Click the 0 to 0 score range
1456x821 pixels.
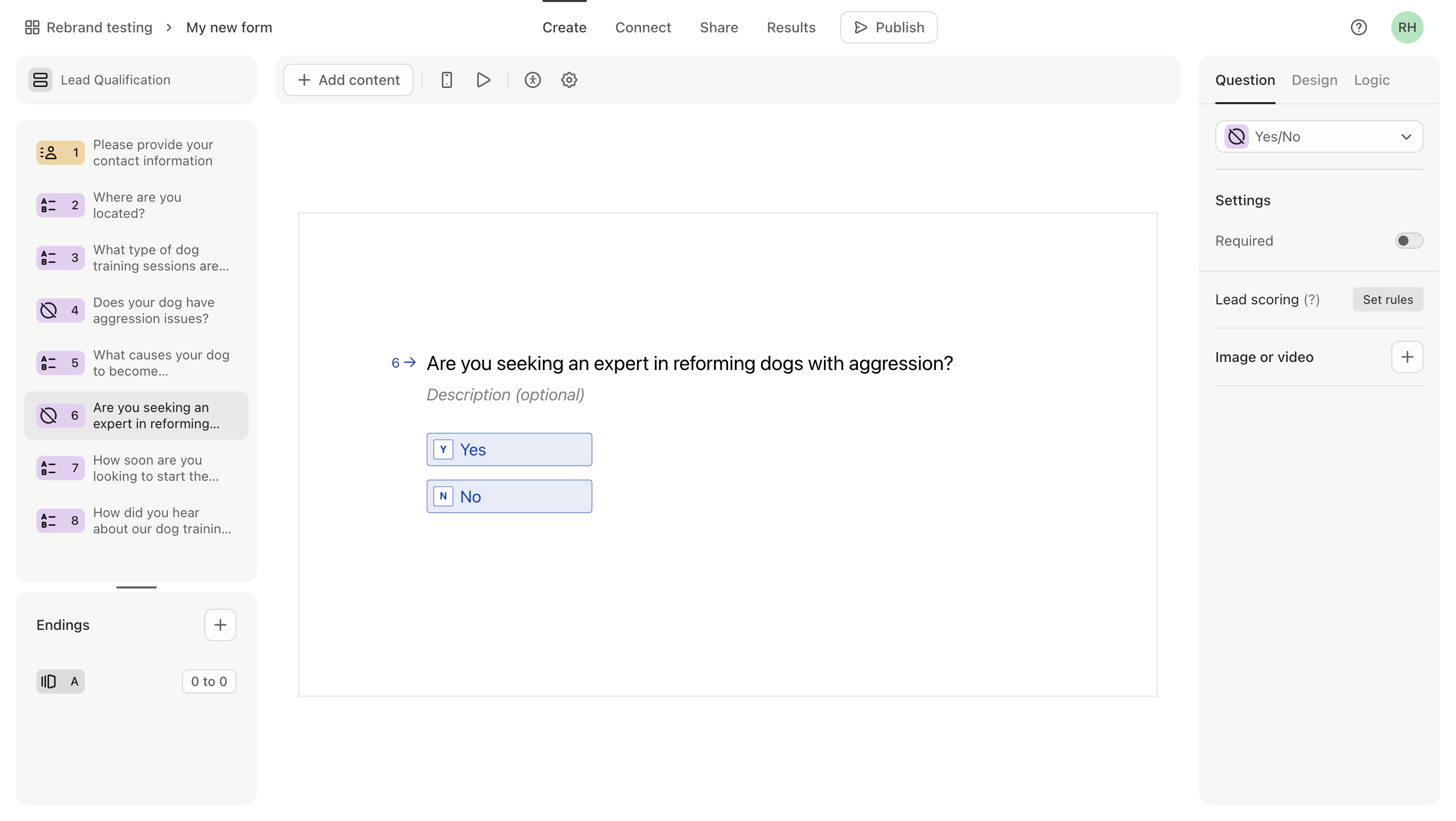pos(209,681)
